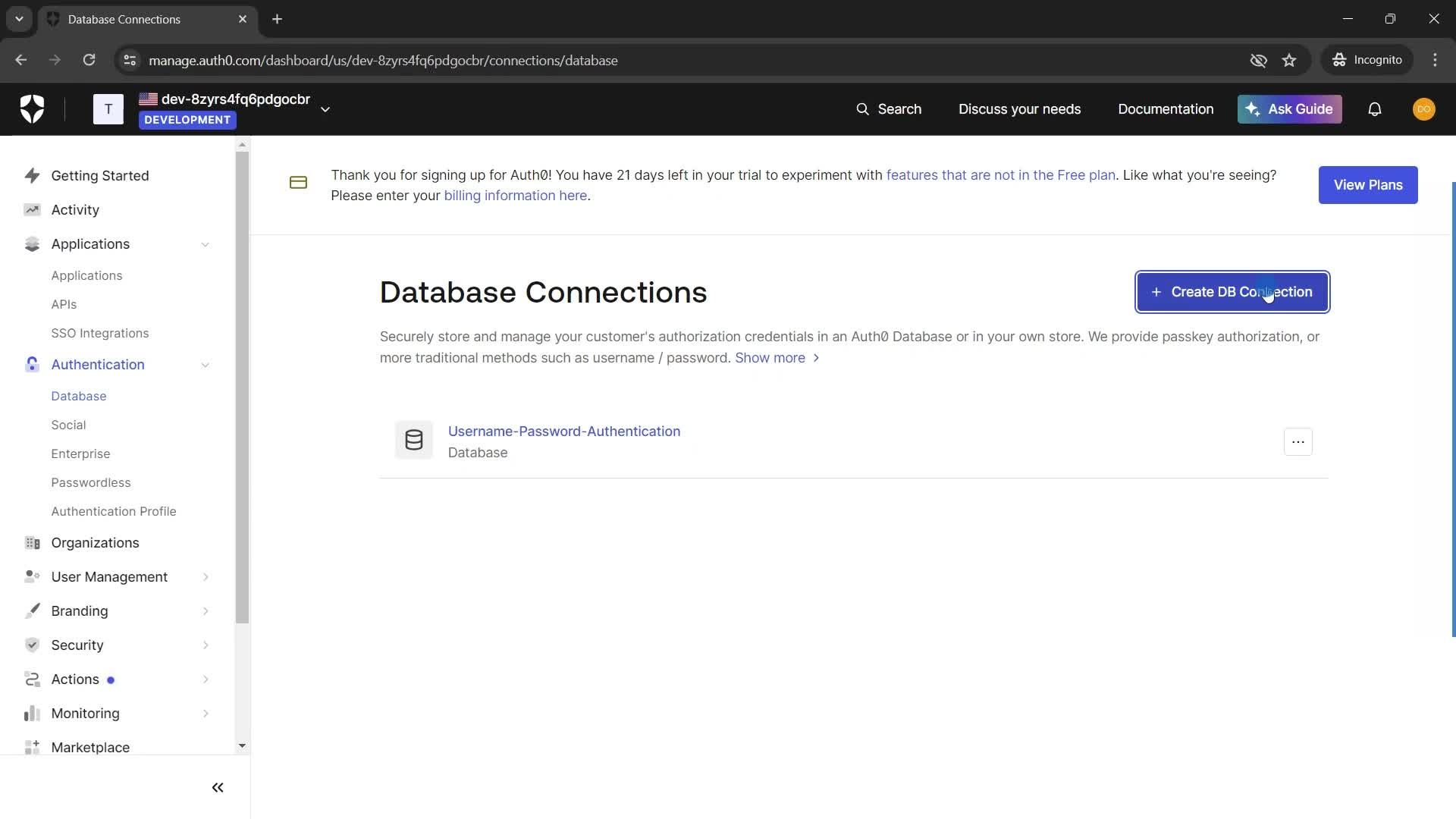Click the Organizations building icon
Viewport: 1456px width, 819px height.
(x=32, y=543)
